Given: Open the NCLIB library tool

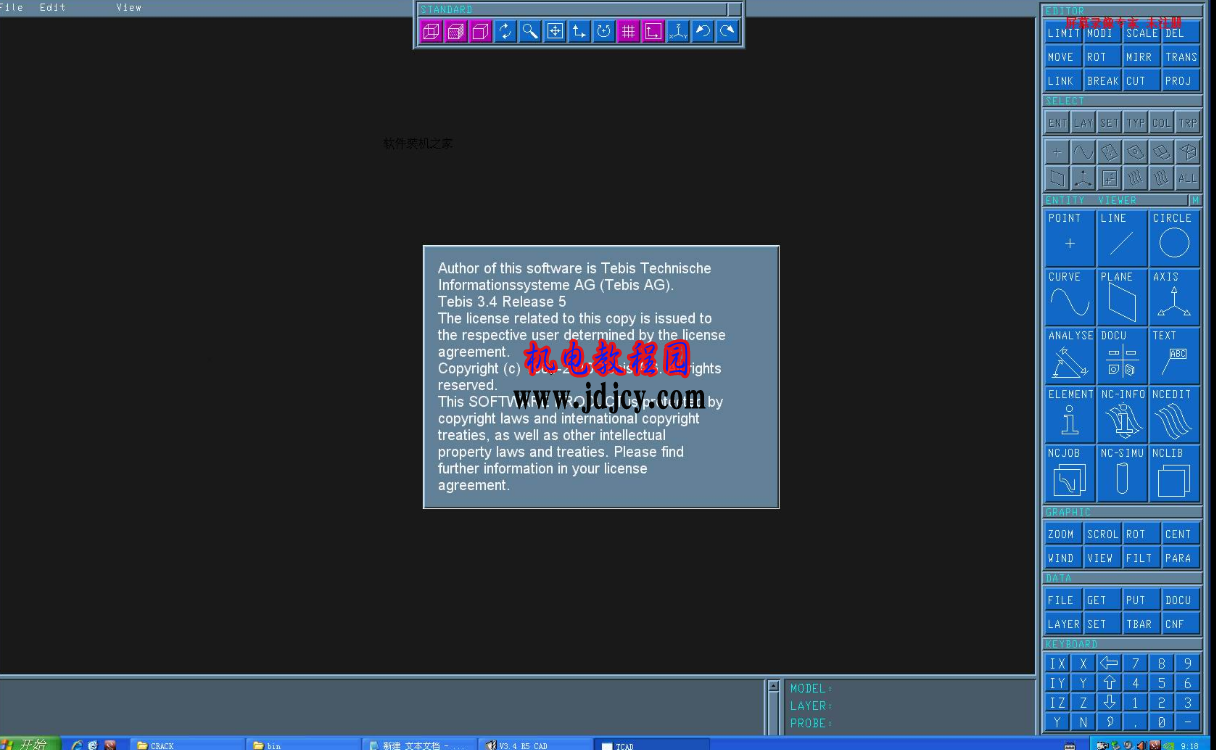Looking at the screenshot, I should click(x=1174, y=474).
